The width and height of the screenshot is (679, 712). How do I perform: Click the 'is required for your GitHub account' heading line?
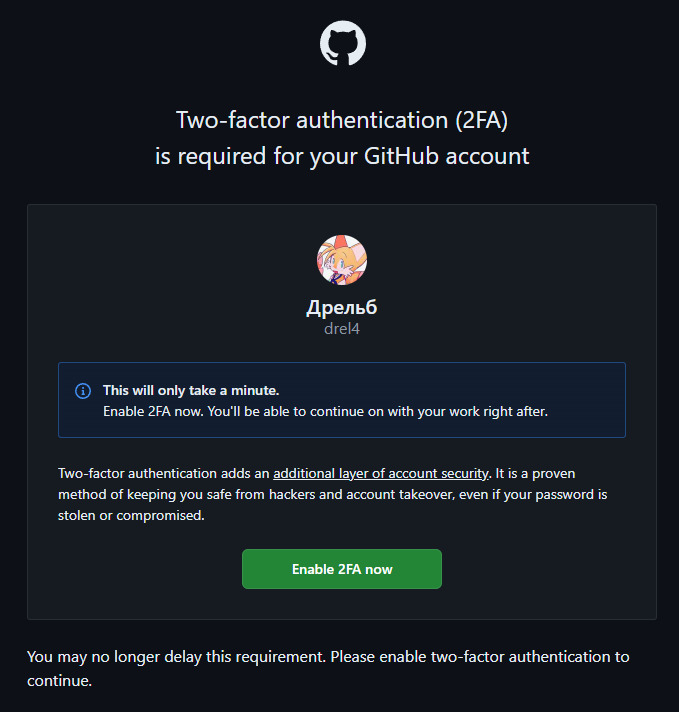point(342,156)
